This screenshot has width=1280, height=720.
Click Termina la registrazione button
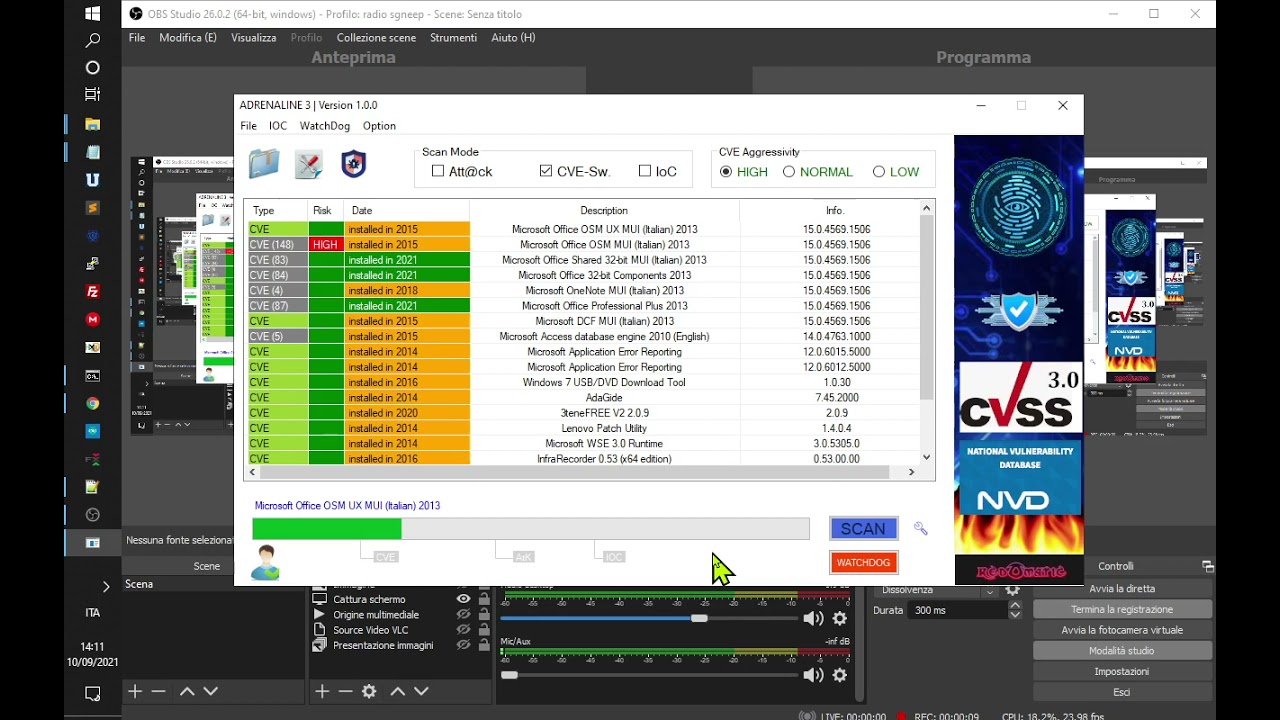tap(1122, 609)
